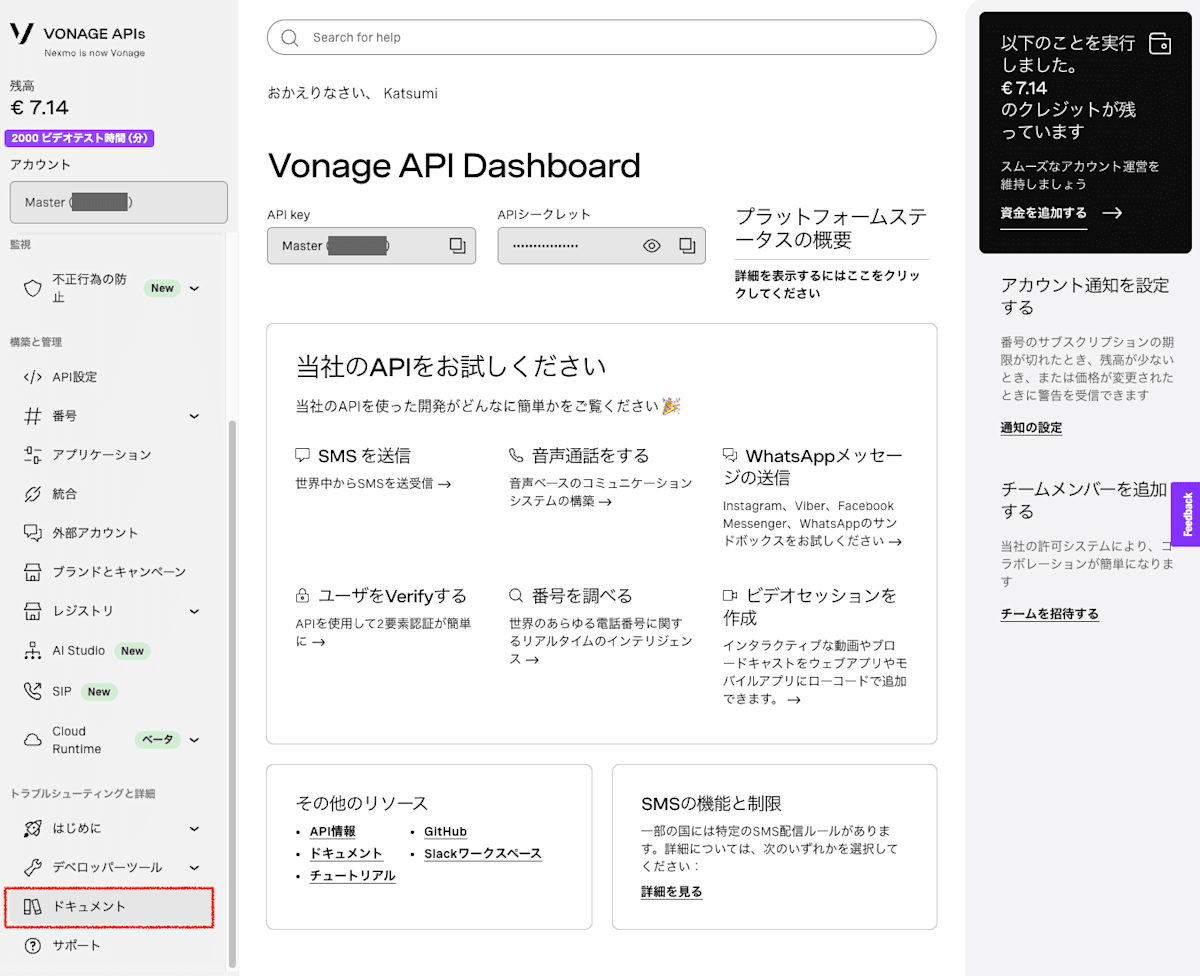Image resolution: width=1200 pixels, height=976 pixels.
Task: Expand the レジストリ menu chevron
Action: (x=194, y=611)
